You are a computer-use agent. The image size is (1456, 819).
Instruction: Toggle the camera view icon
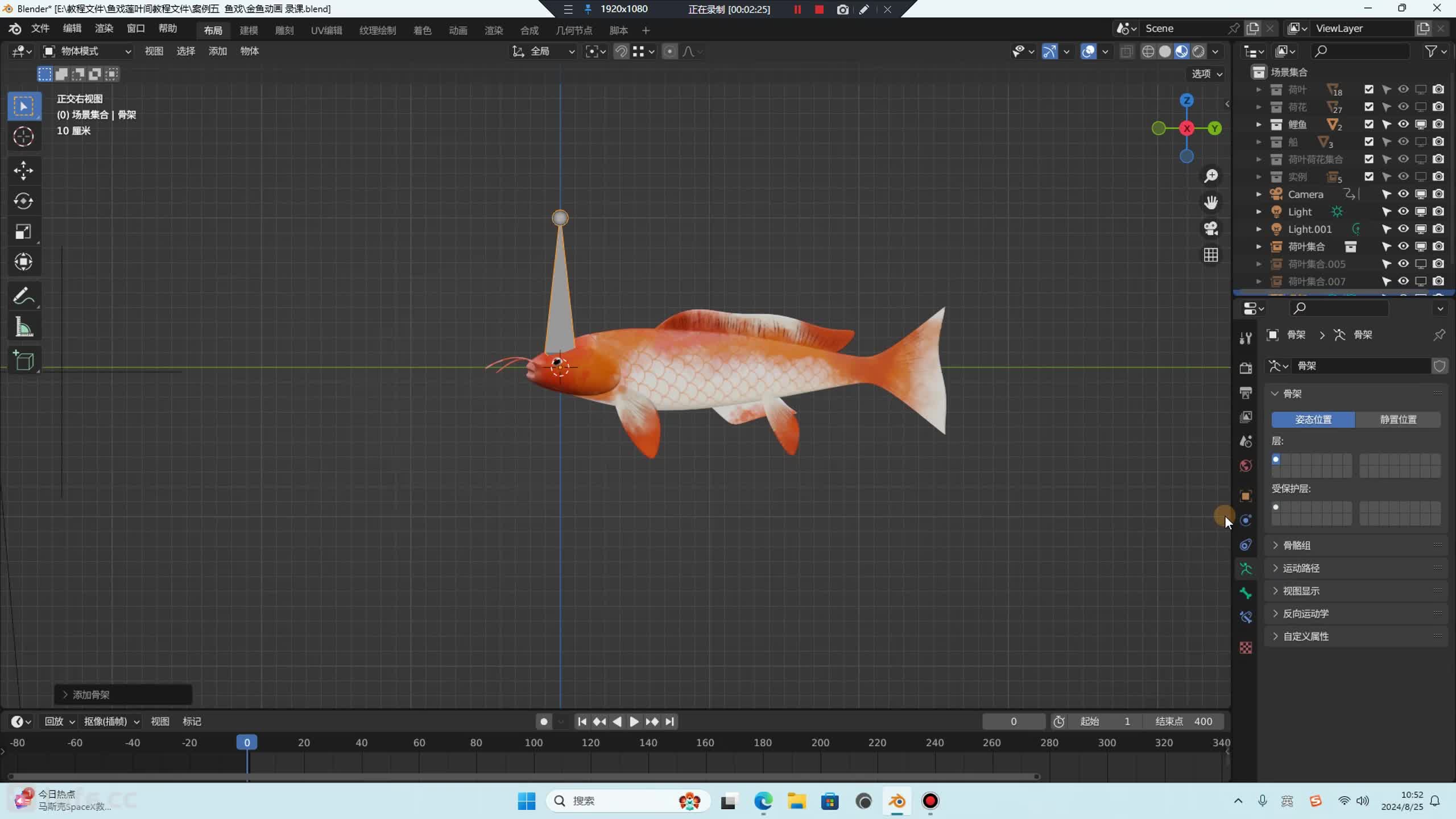(x=1211, y=229)
